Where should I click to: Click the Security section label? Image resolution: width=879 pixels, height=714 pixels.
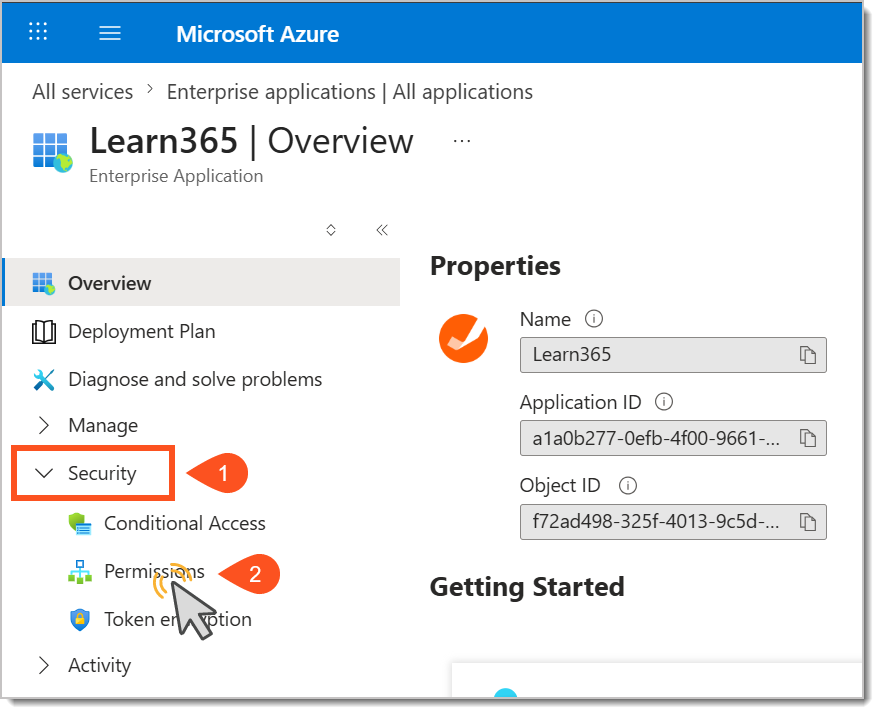tap(102, 474)
